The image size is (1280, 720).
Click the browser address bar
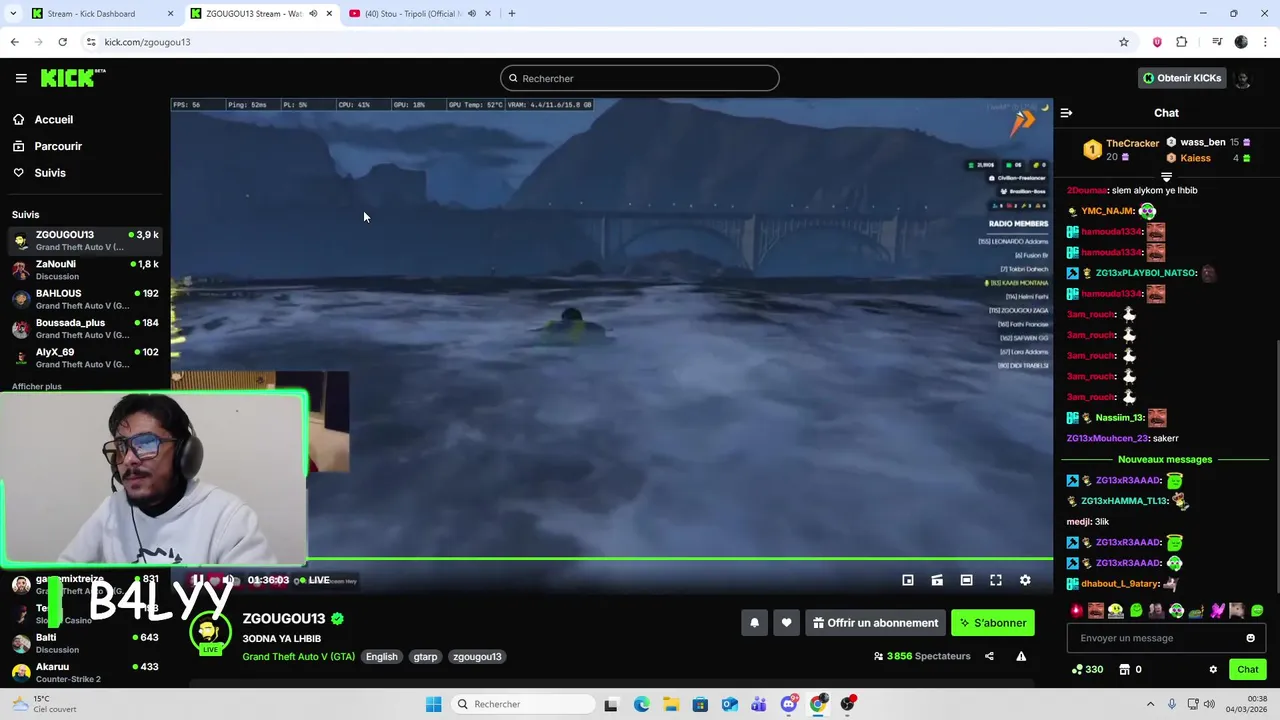[x=600, y=42]
